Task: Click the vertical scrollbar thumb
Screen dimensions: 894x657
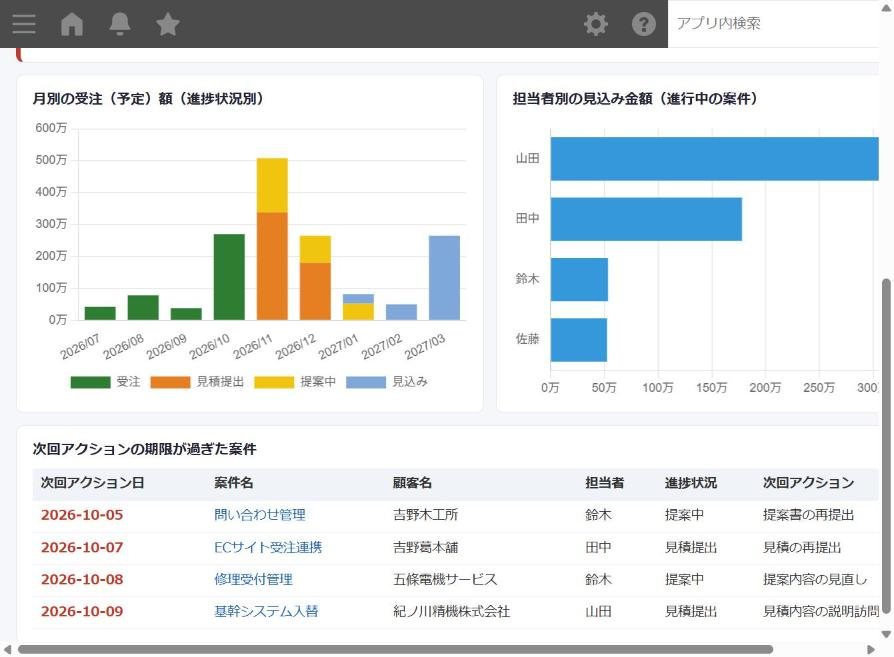Action: [x=886, y=447]
